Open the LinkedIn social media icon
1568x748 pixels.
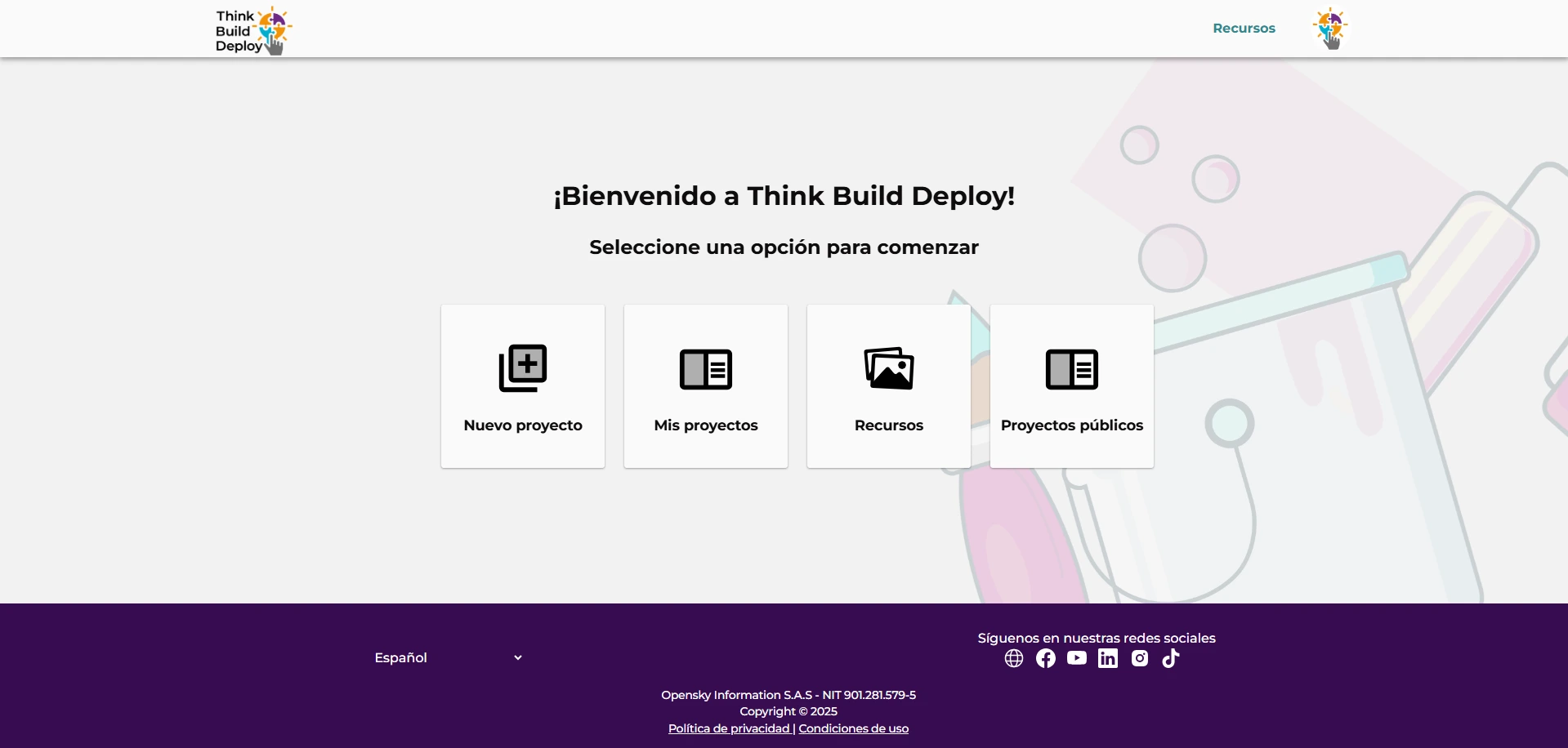coord(1107,658)
